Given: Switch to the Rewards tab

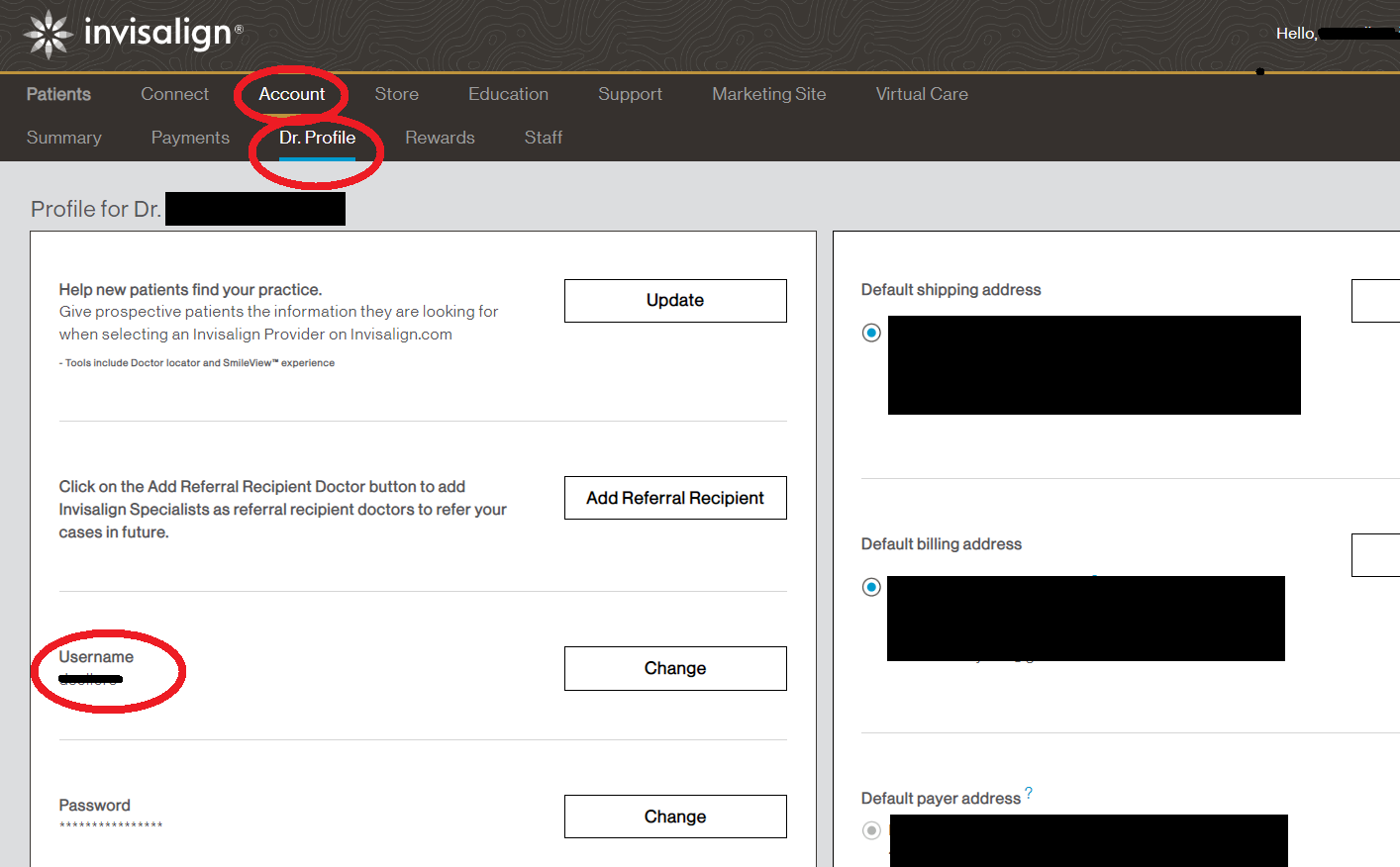Looking at the screenshot, I should point(440,138).
